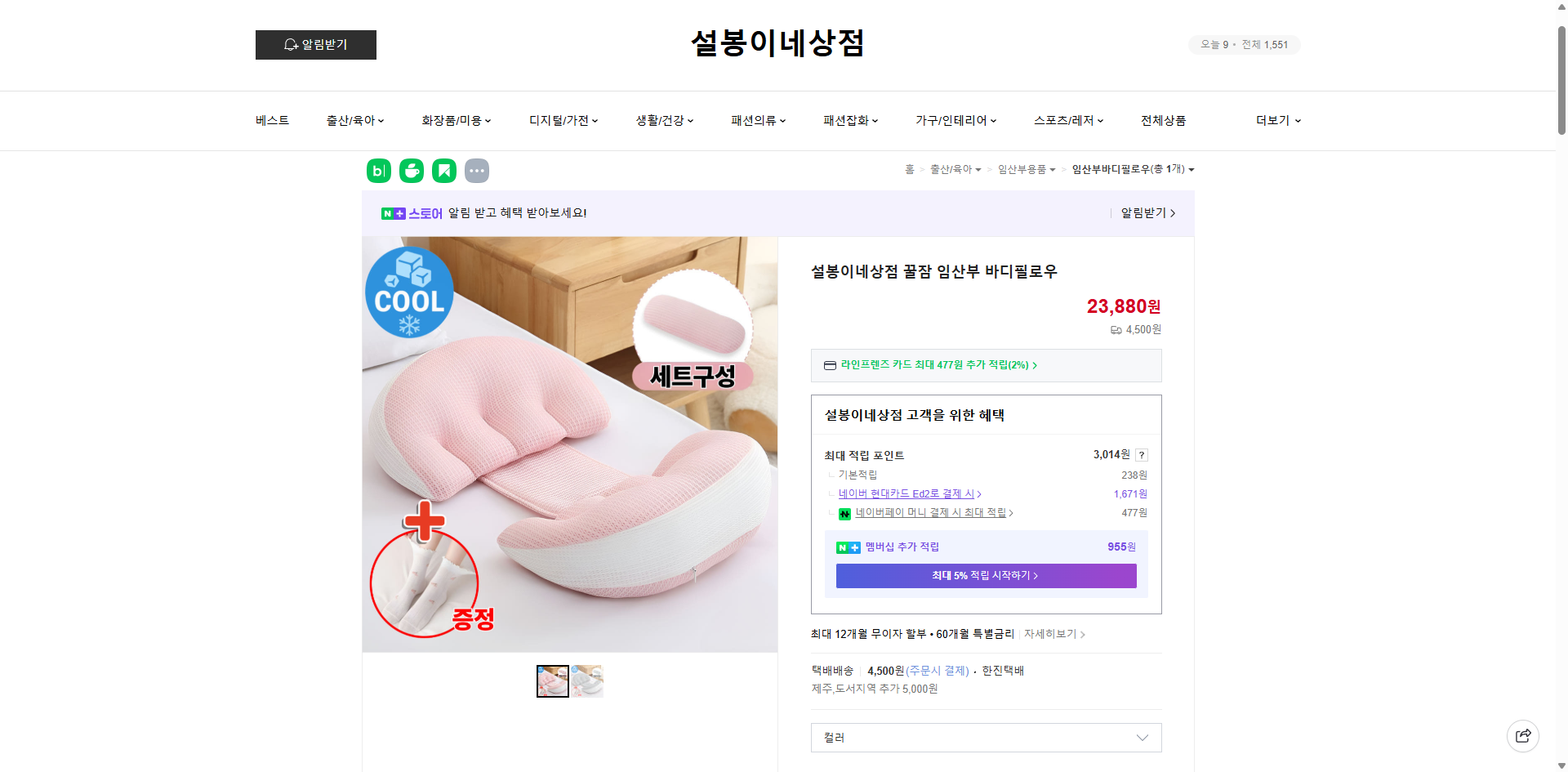
Task: Click the Naver Cafe coffee cup icon
Action: pos(411,170)
